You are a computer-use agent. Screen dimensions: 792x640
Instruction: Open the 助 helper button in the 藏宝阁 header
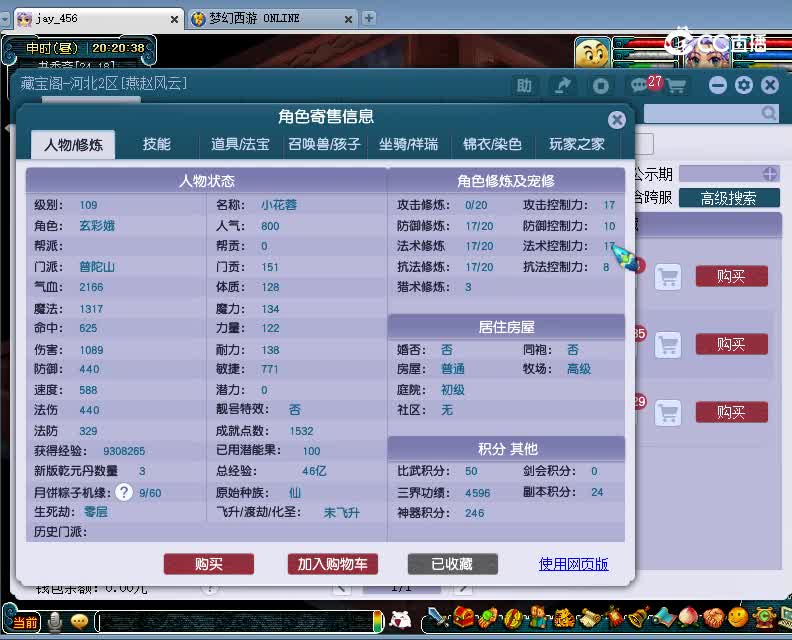tap(524, 85)
